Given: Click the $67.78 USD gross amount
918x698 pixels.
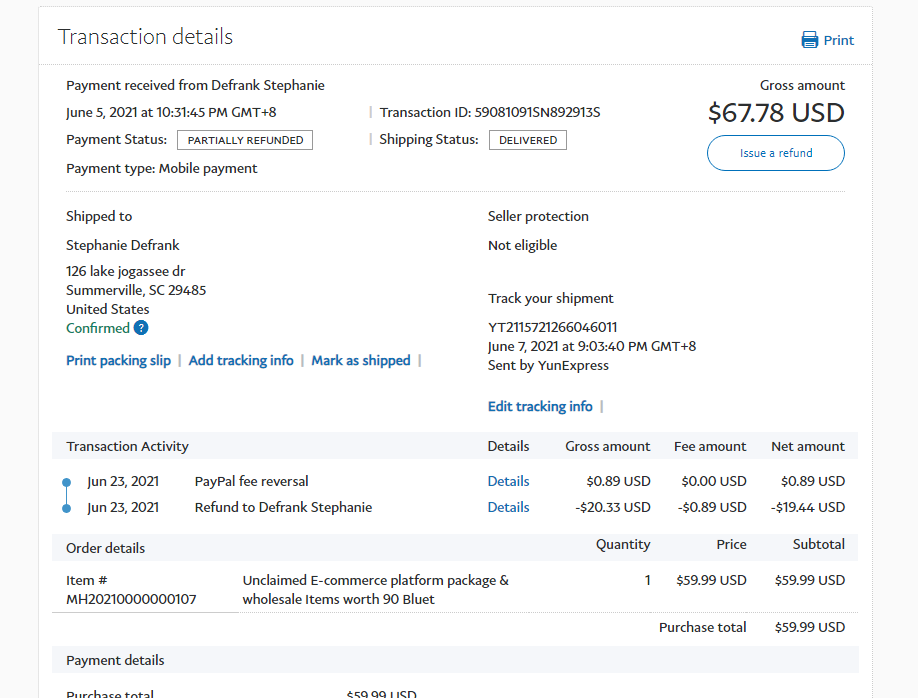Looking at the screenshot, I should tap(776, 113).
